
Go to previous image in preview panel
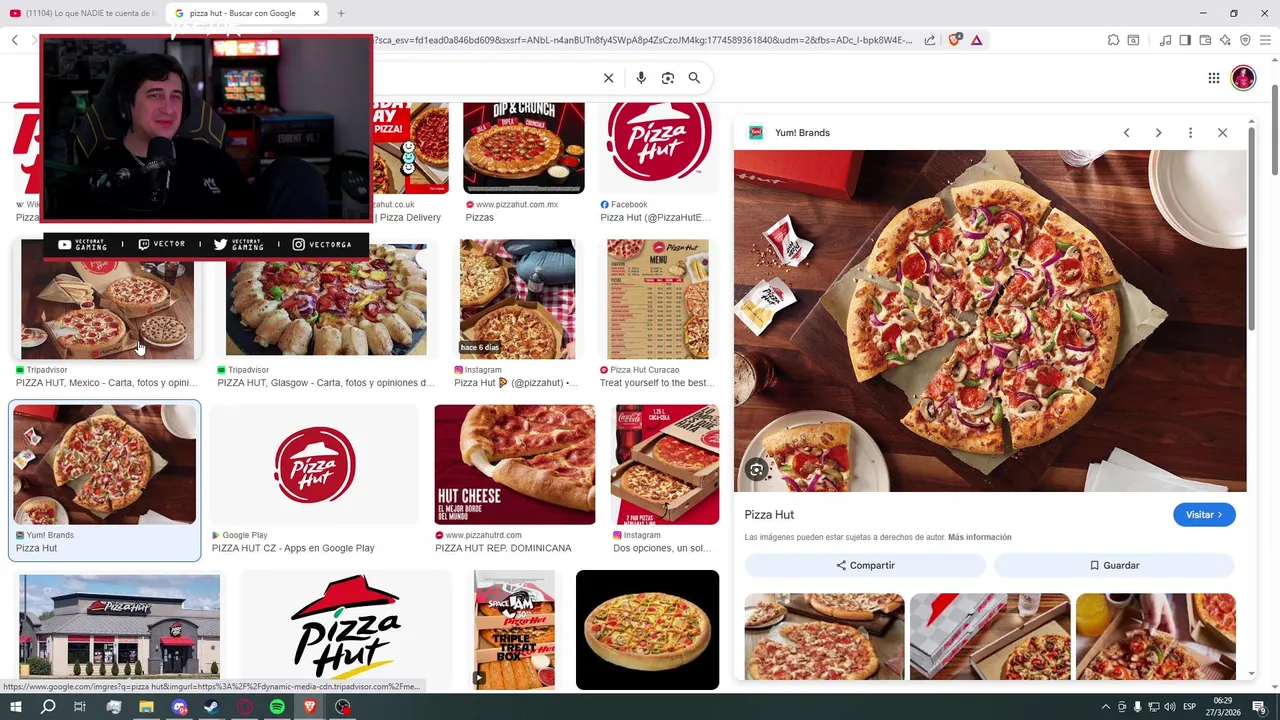[x=1126, y=133]
